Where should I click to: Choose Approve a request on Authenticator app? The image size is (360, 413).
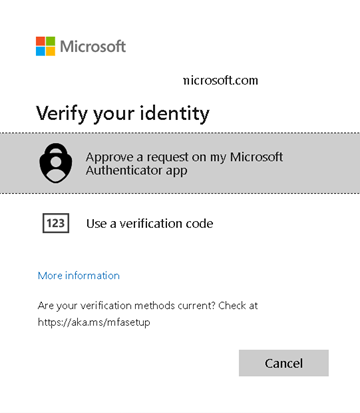180,163
